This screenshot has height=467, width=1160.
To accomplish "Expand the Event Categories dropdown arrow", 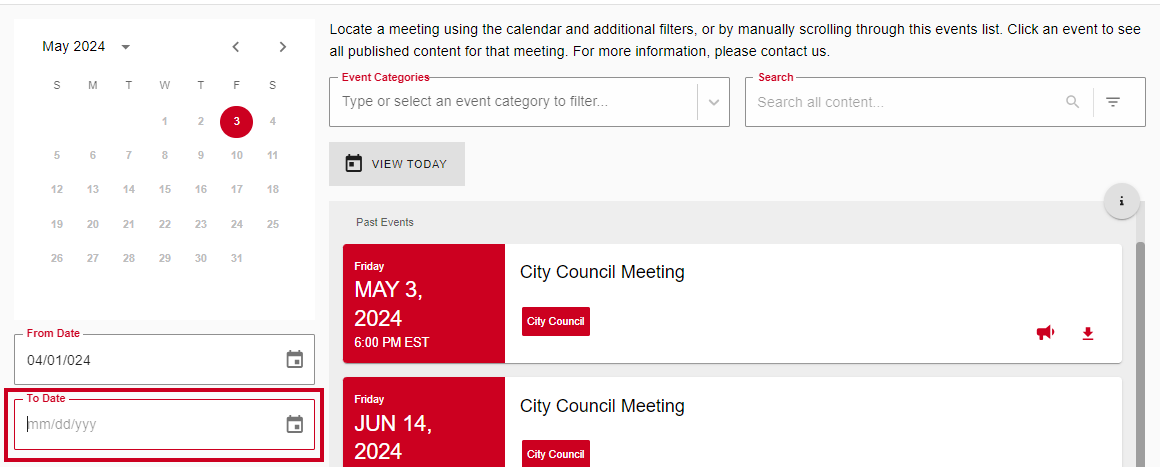I will click(x=714, y=102).
